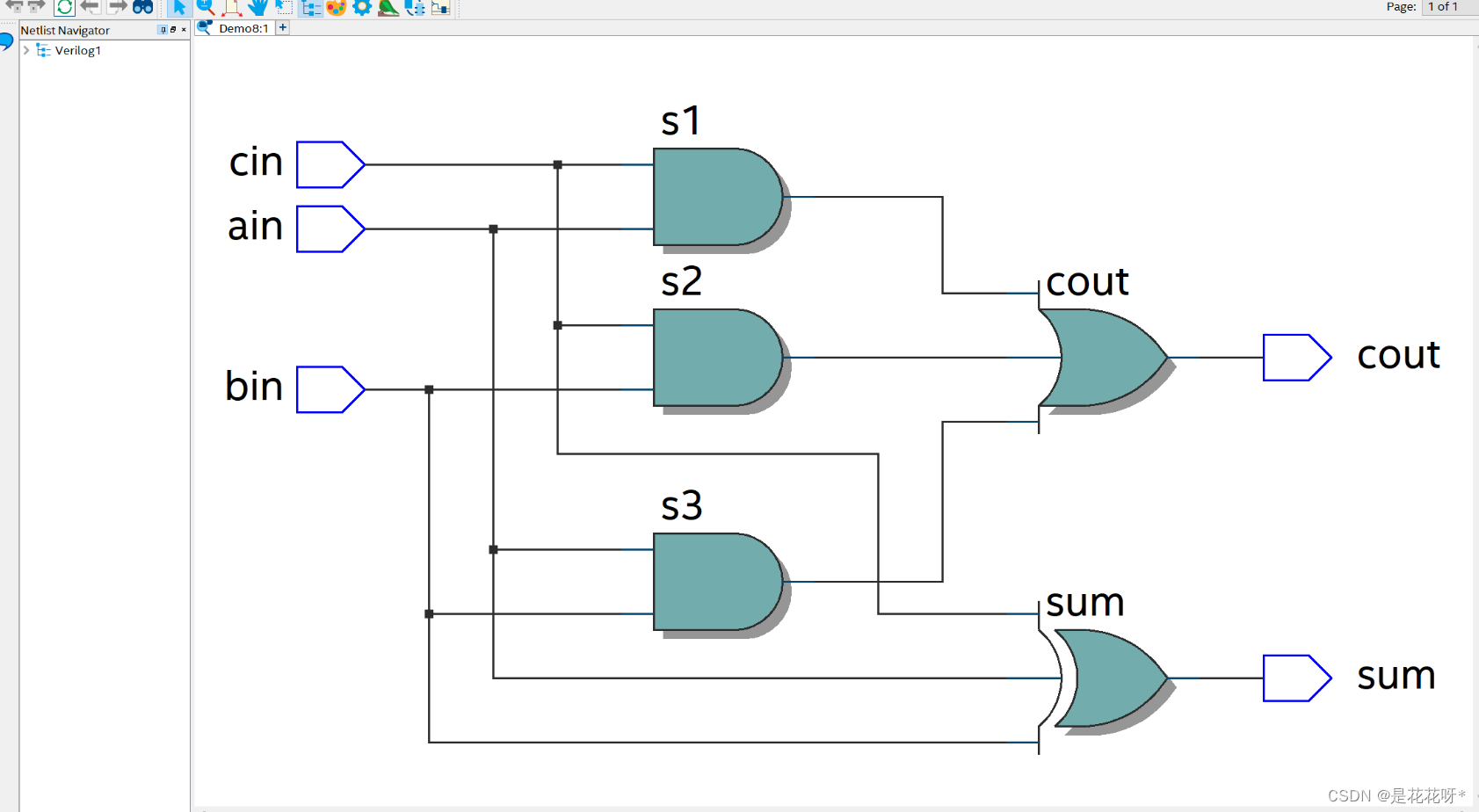
Task: Open viewer options via the gear icon
Action: (x=362, y=7)
